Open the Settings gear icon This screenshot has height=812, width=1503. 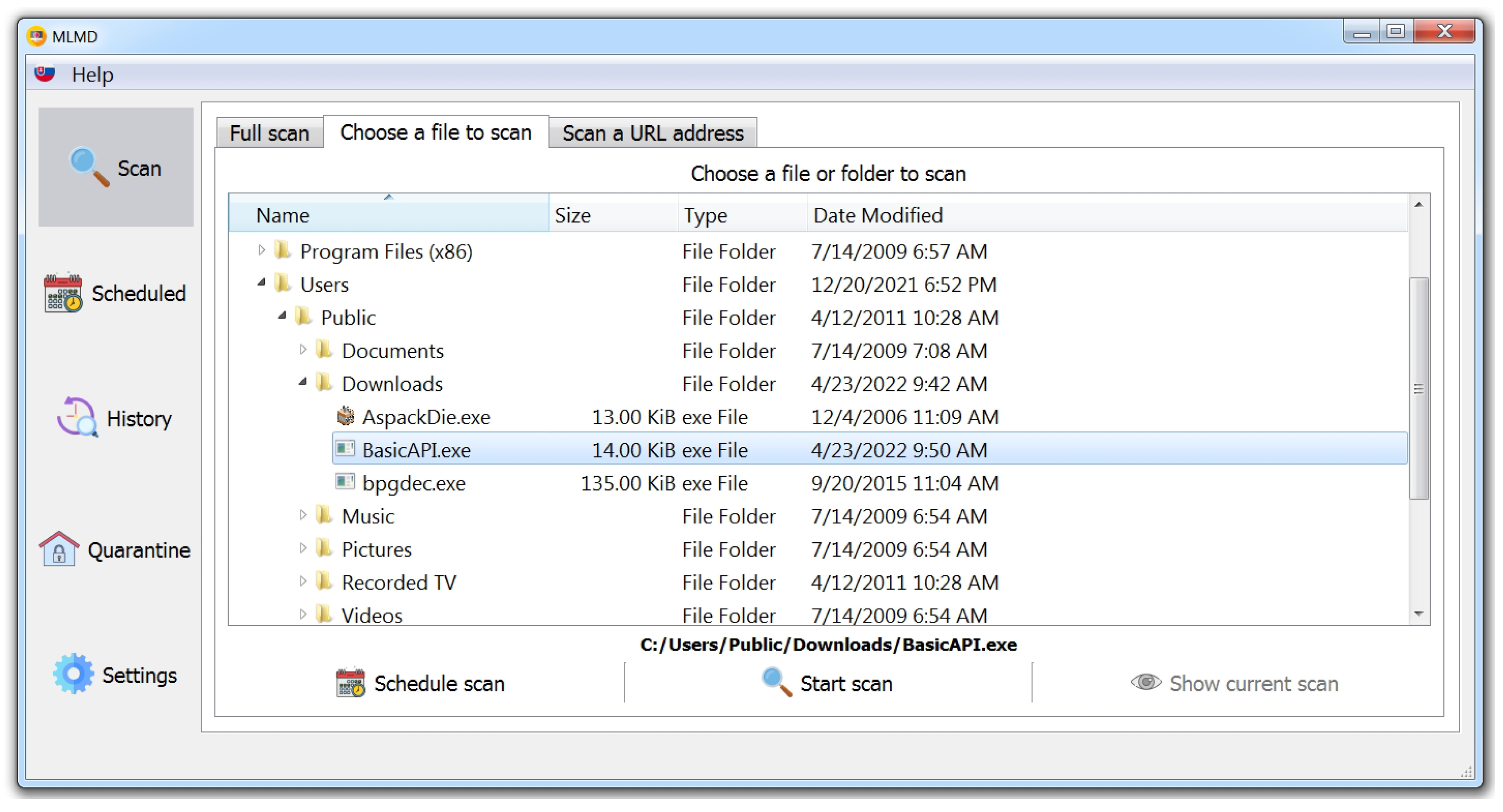click(74, 674)
